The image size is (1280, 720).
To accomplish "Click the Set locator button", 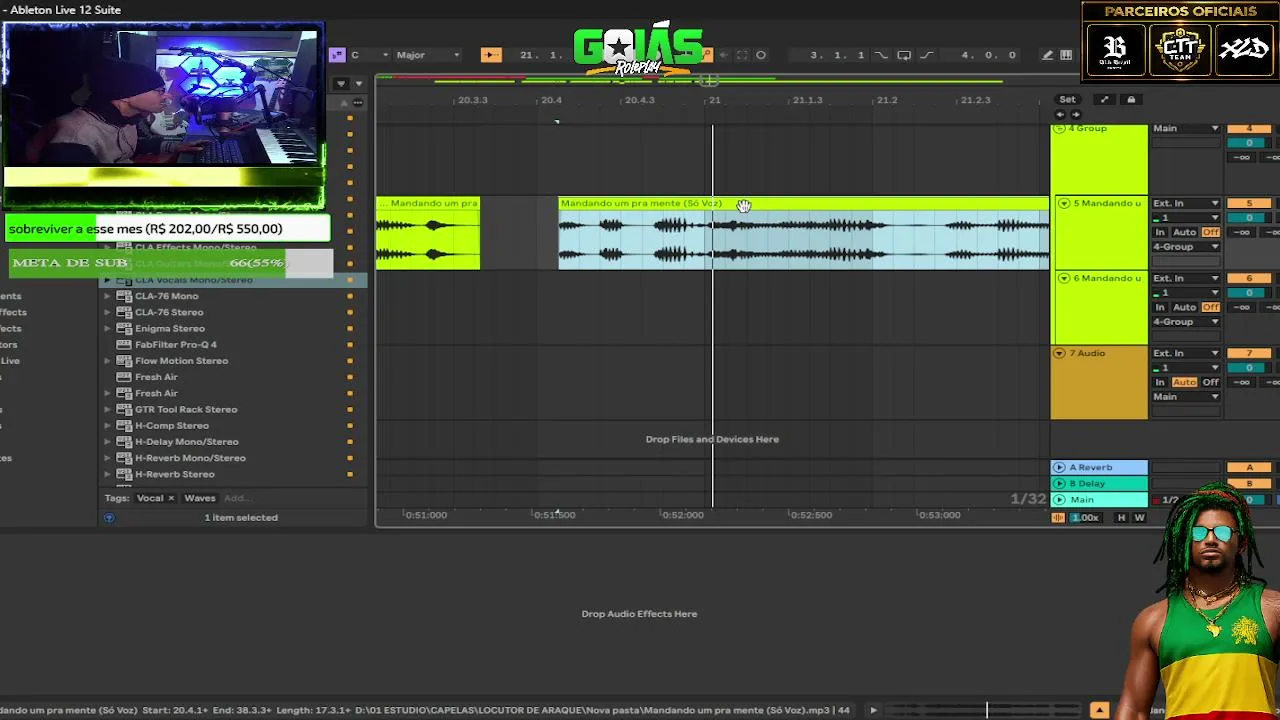I will tap(1068, 99).
